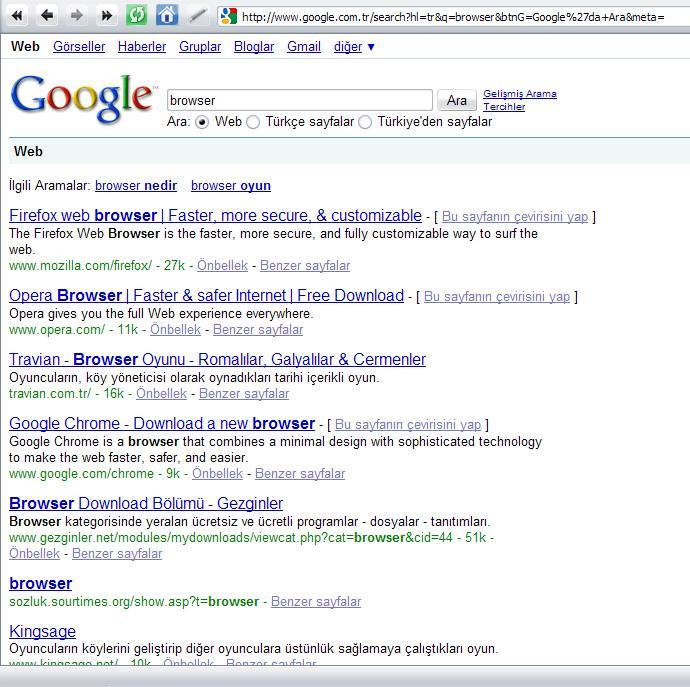Screen dimensions: 690x687
Task: Click the www.mozilla.com/firefox/ green URL text
Action: pyautogui.click(x=80, y=266)
